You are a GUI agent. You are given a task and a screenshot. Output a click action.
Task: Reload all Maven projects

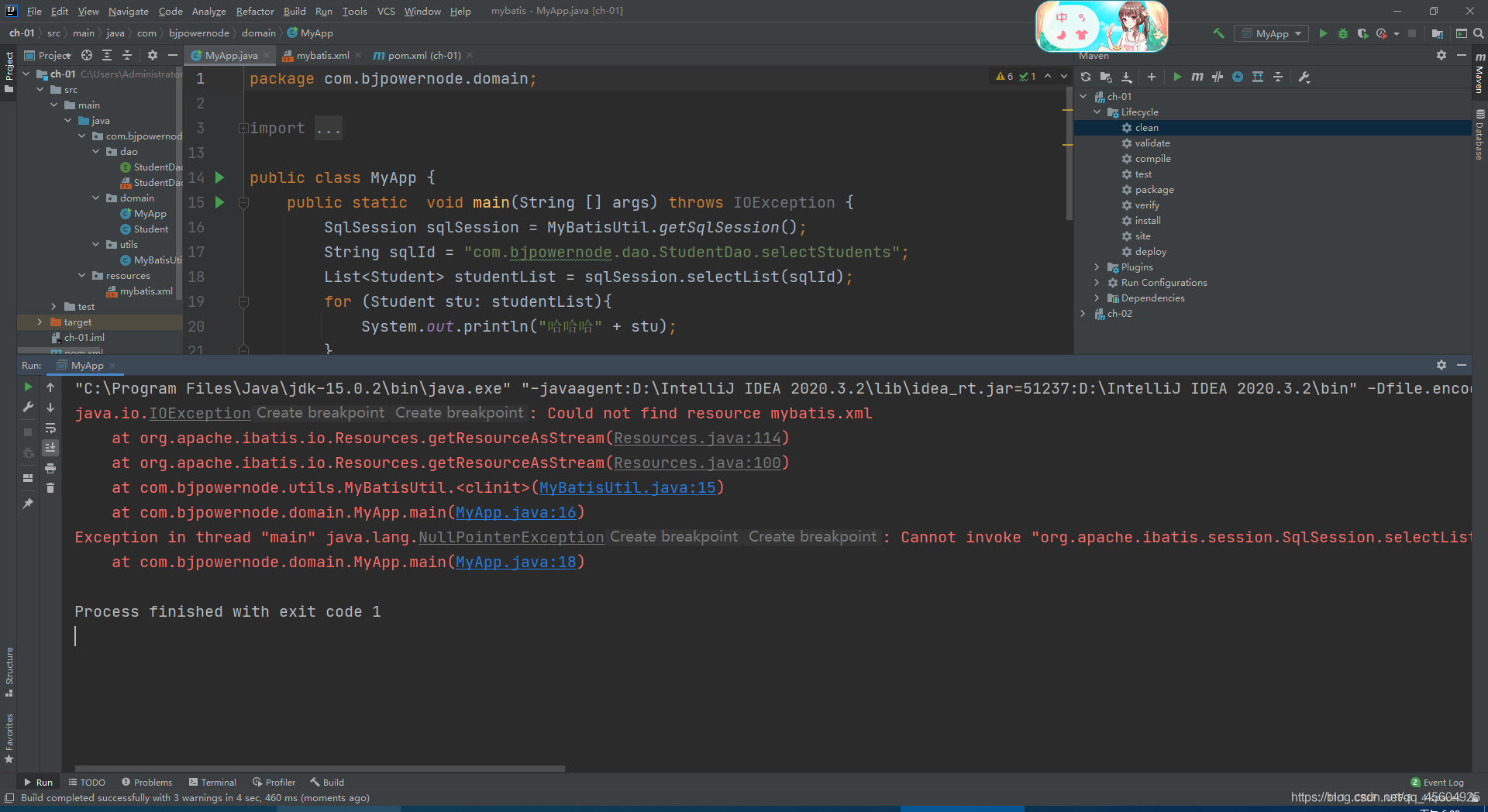tap(1086, 77)
